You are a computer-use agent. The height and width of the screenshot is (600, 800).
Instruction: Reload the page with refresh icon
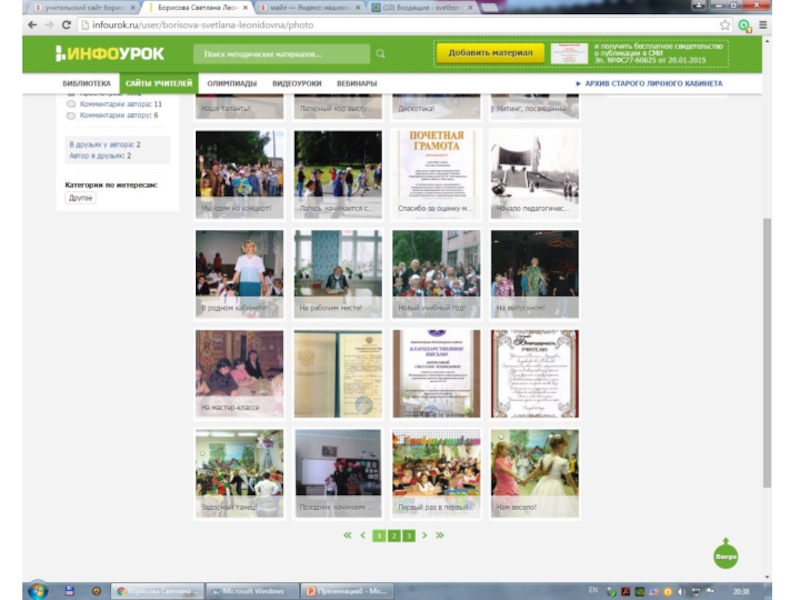click(x=66, y=25)
